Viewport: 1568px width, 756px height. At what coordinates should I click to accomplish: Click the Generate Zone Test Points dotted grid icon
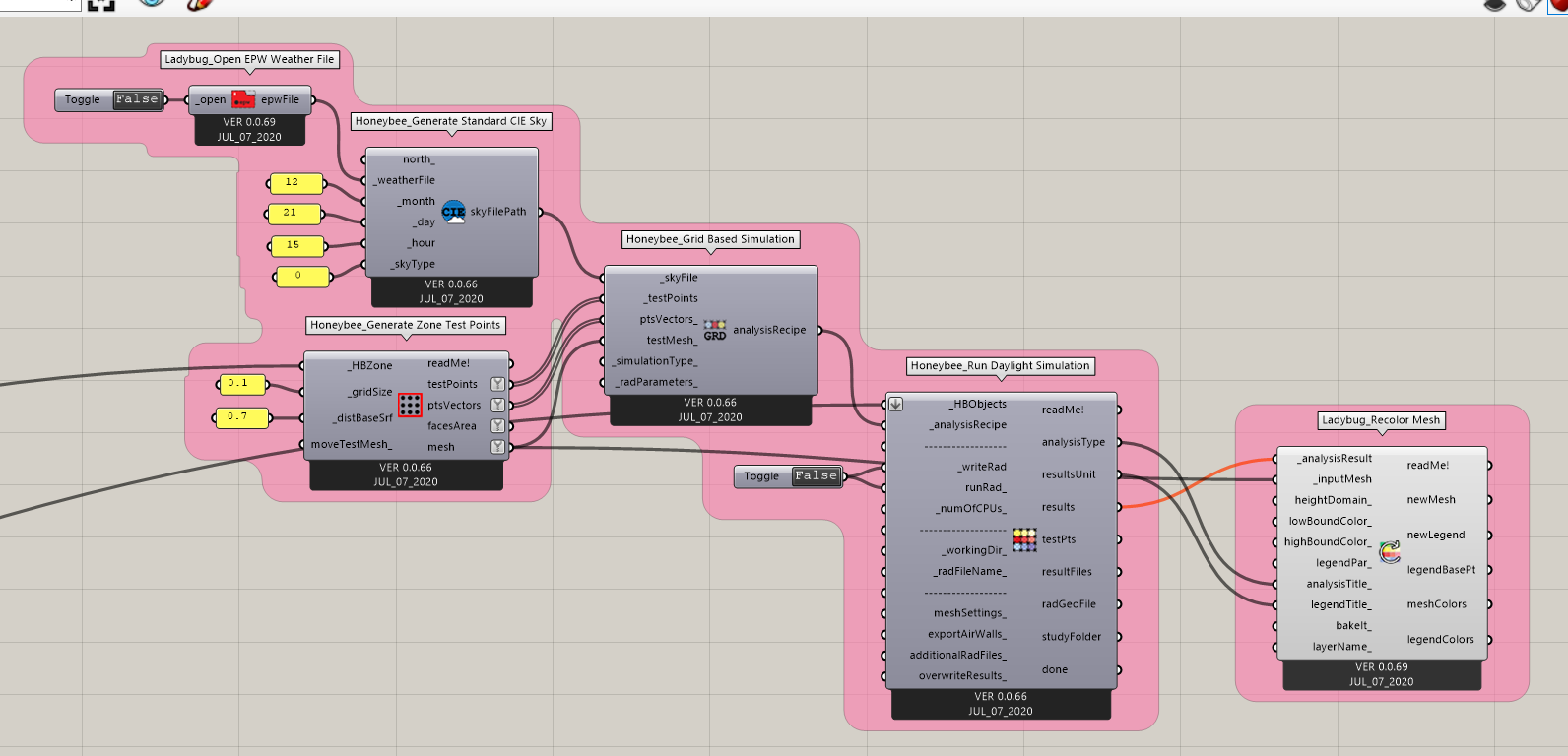(410, 405)
